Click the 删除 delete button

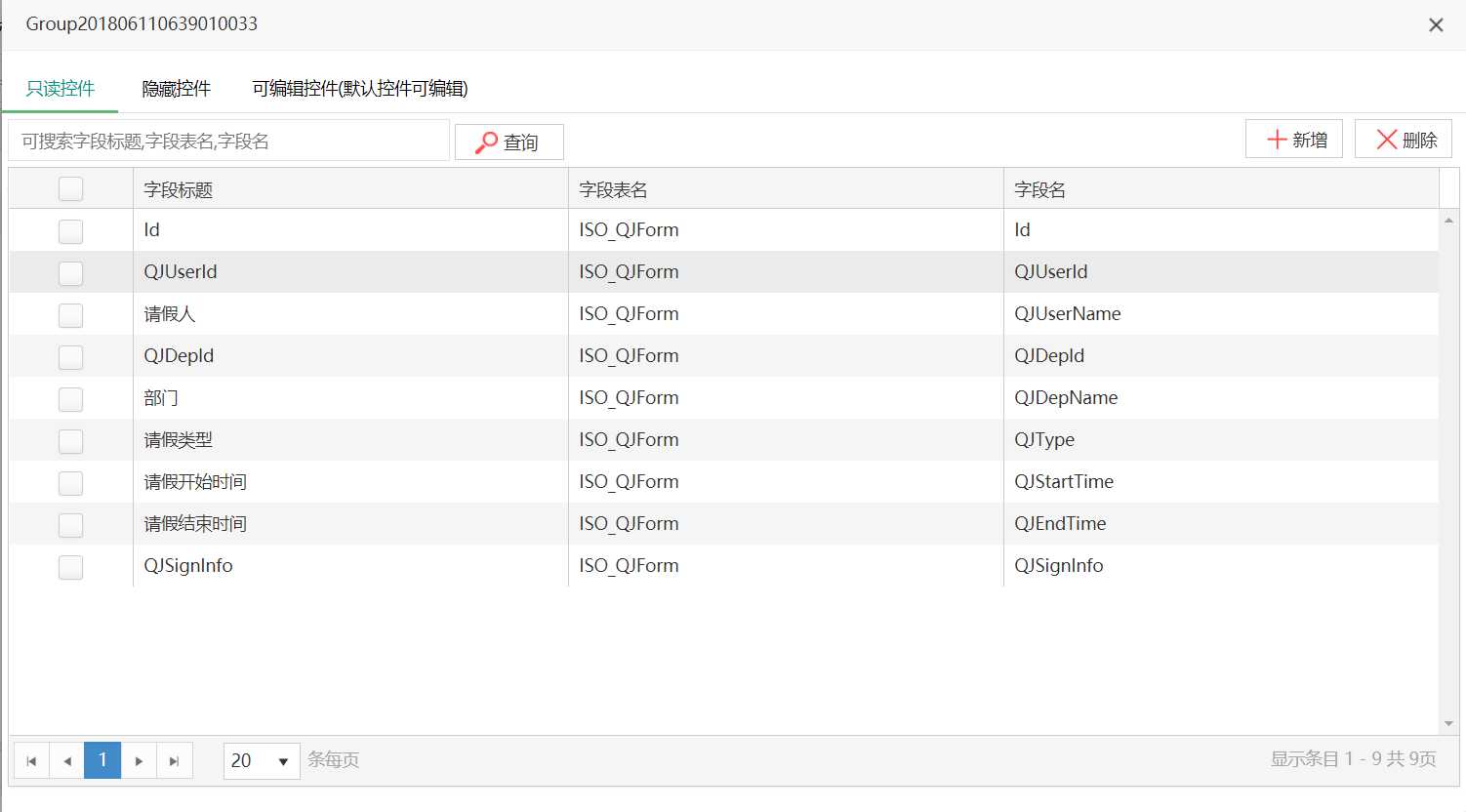(x=1404, y=140)
